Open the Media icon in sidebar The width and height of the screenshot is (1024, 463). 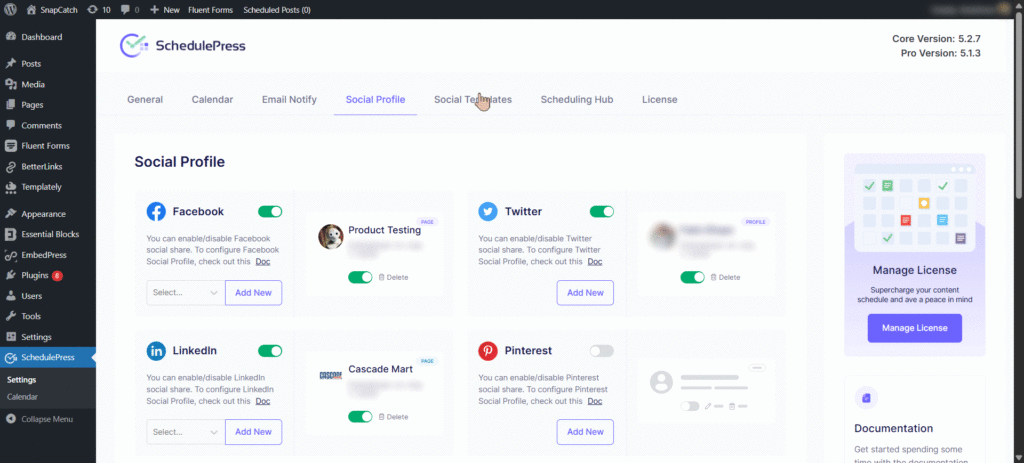(10, 84)
